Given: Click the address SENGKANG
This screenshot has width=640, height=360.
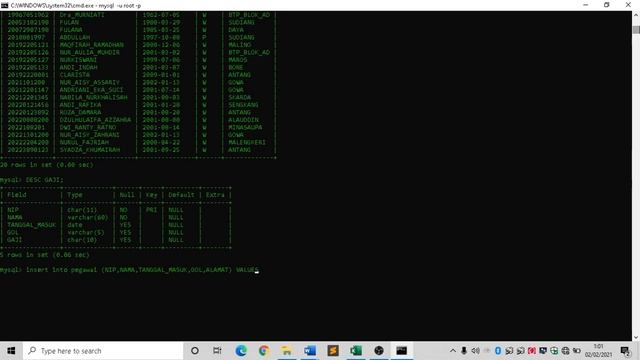Looking at the screenshot, I should [x=243, y=105].
